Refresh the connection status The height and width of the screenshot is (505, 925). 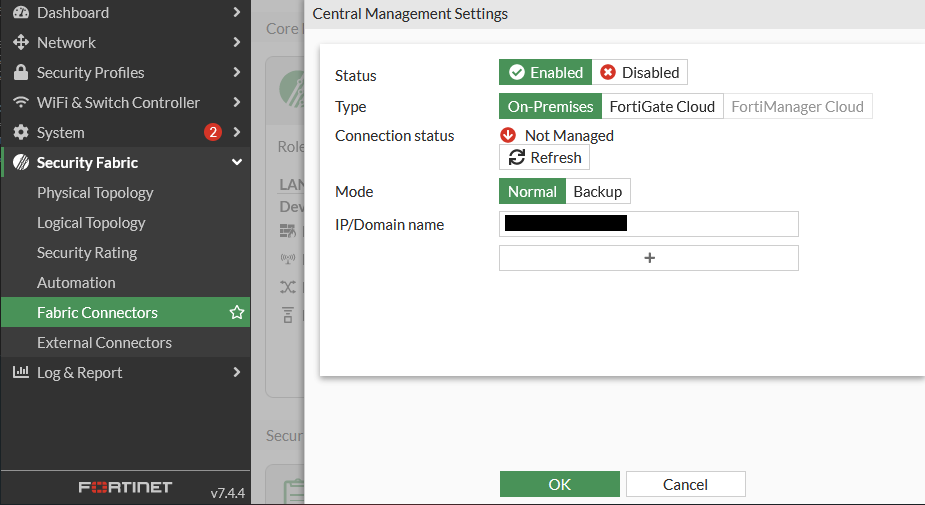coord(545,158)
